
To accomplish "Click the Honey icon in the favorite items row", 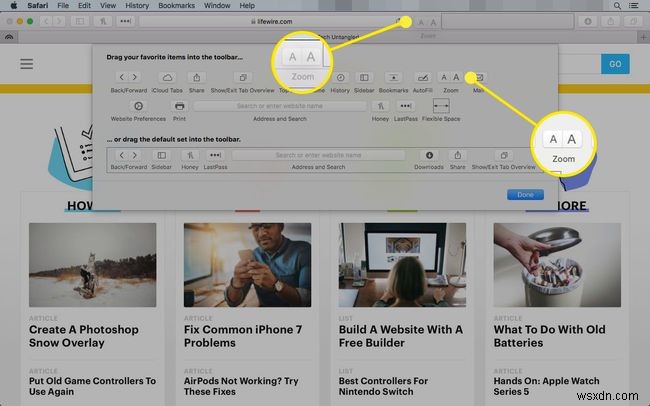I will (380, 106).
